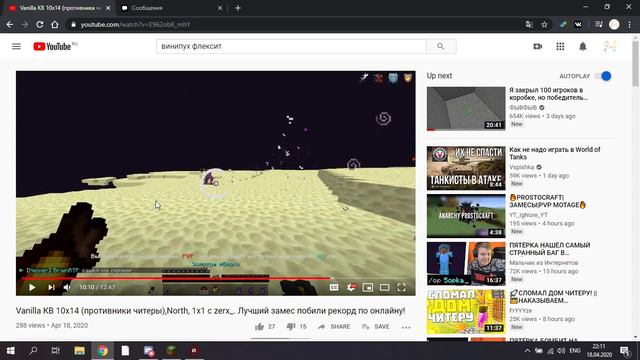Open the World of Tanks video thumbnail

[x=466, y=168]
